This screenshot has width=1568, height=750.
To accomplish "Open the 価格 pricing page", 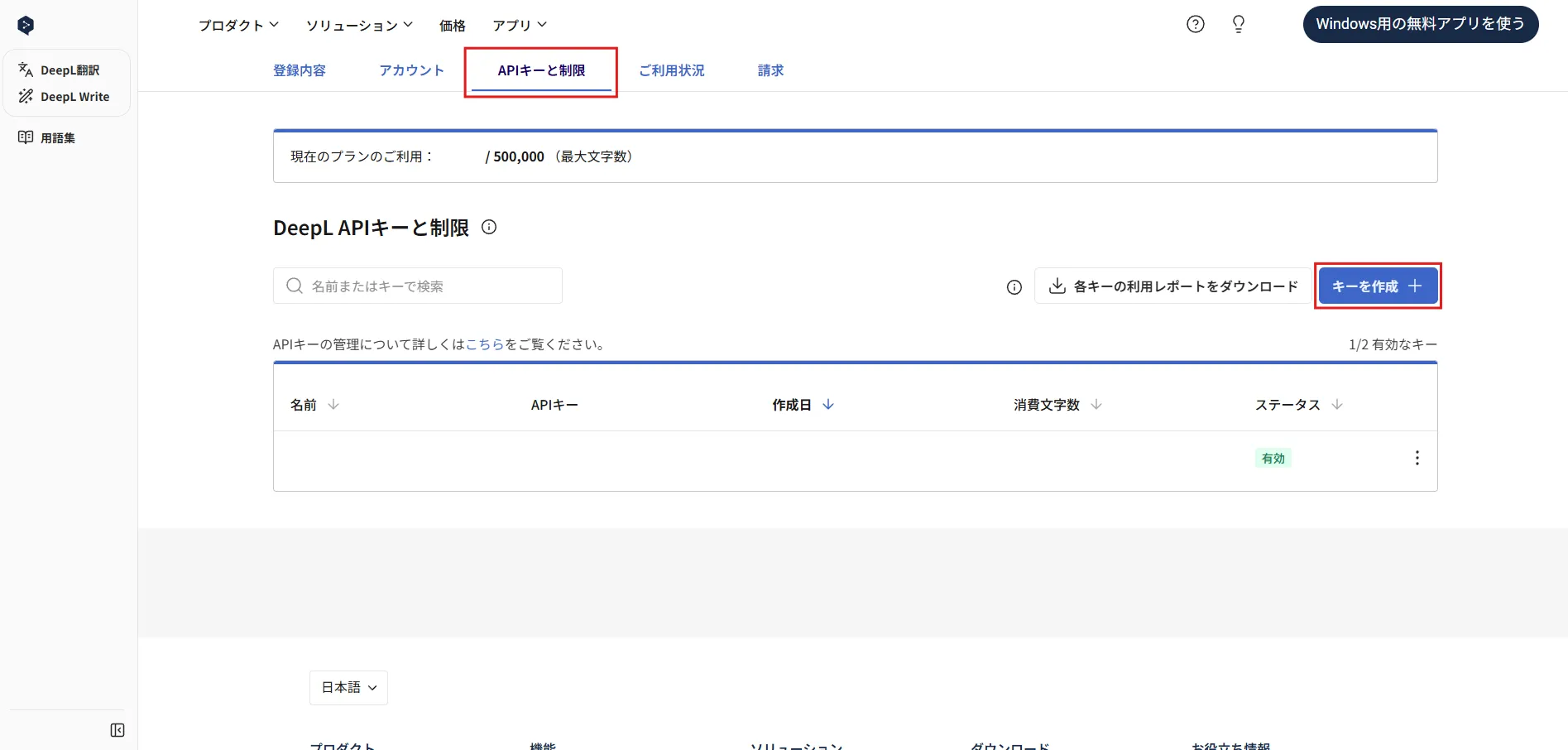I will [x=453, y=25].
